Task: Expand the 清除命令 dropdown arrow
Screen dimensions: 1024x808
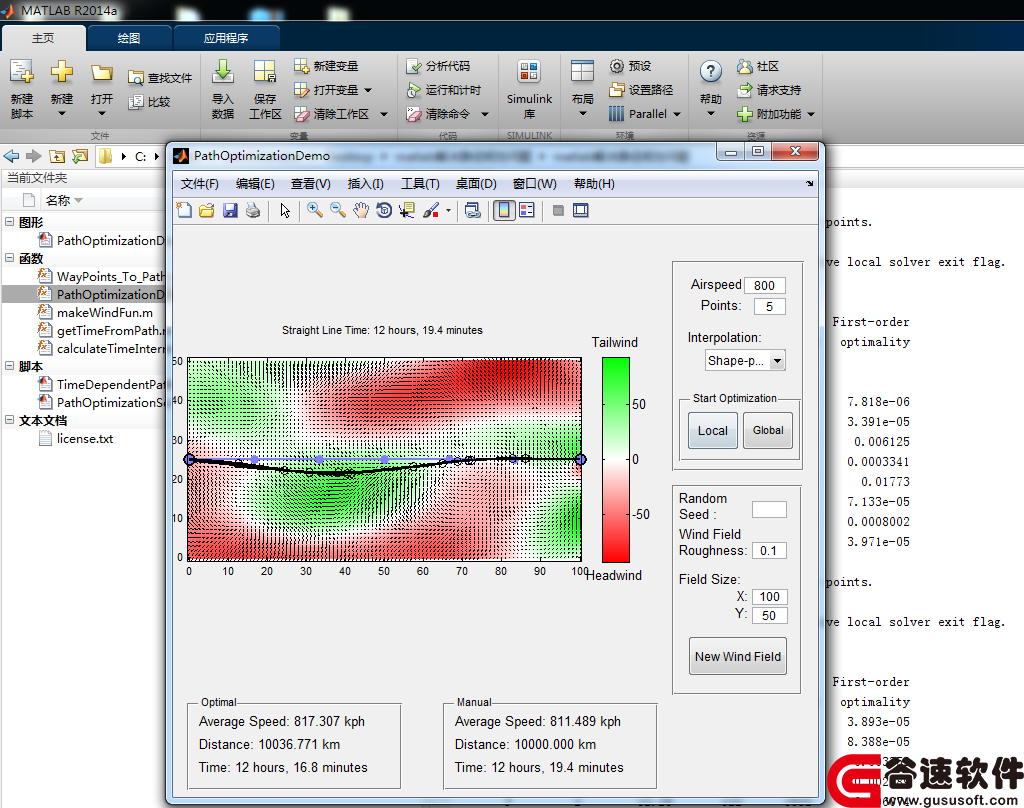Action: [485, 114]
